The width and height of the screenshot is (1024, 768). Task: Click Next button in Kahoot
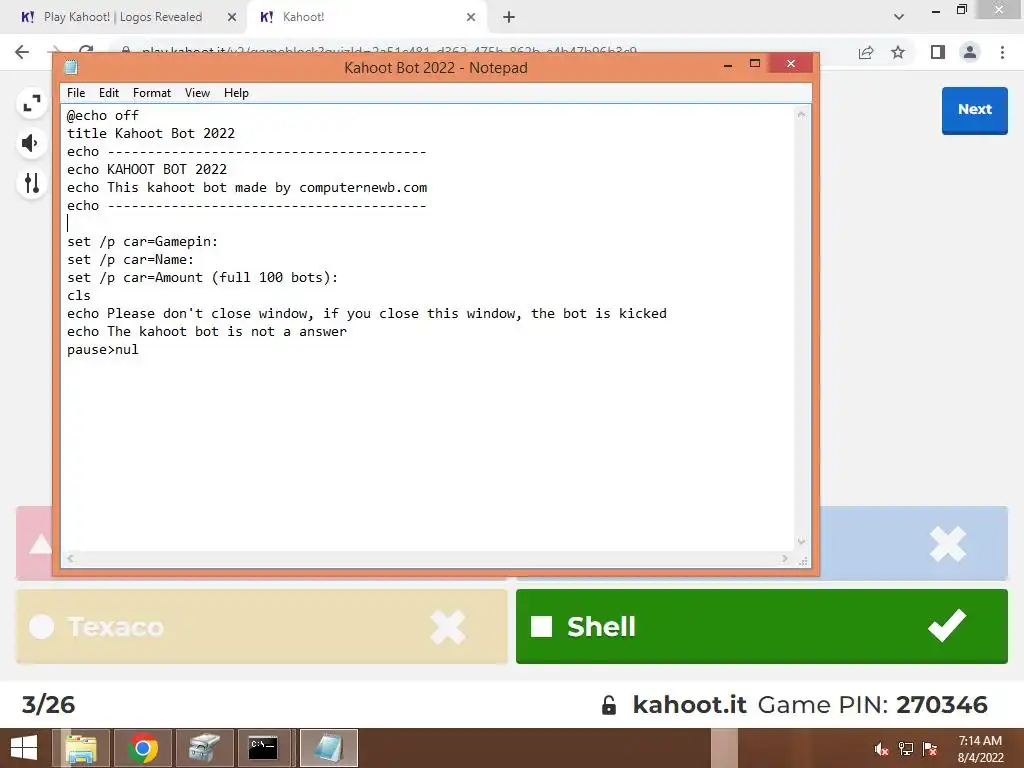pos(974,110)
